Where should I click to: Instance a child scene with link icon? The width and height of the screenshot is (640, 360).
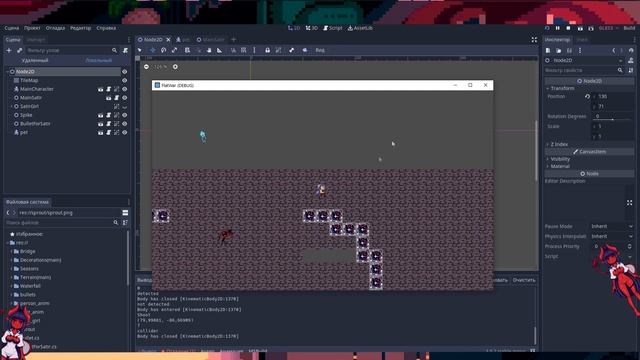(x=19, y=50)
